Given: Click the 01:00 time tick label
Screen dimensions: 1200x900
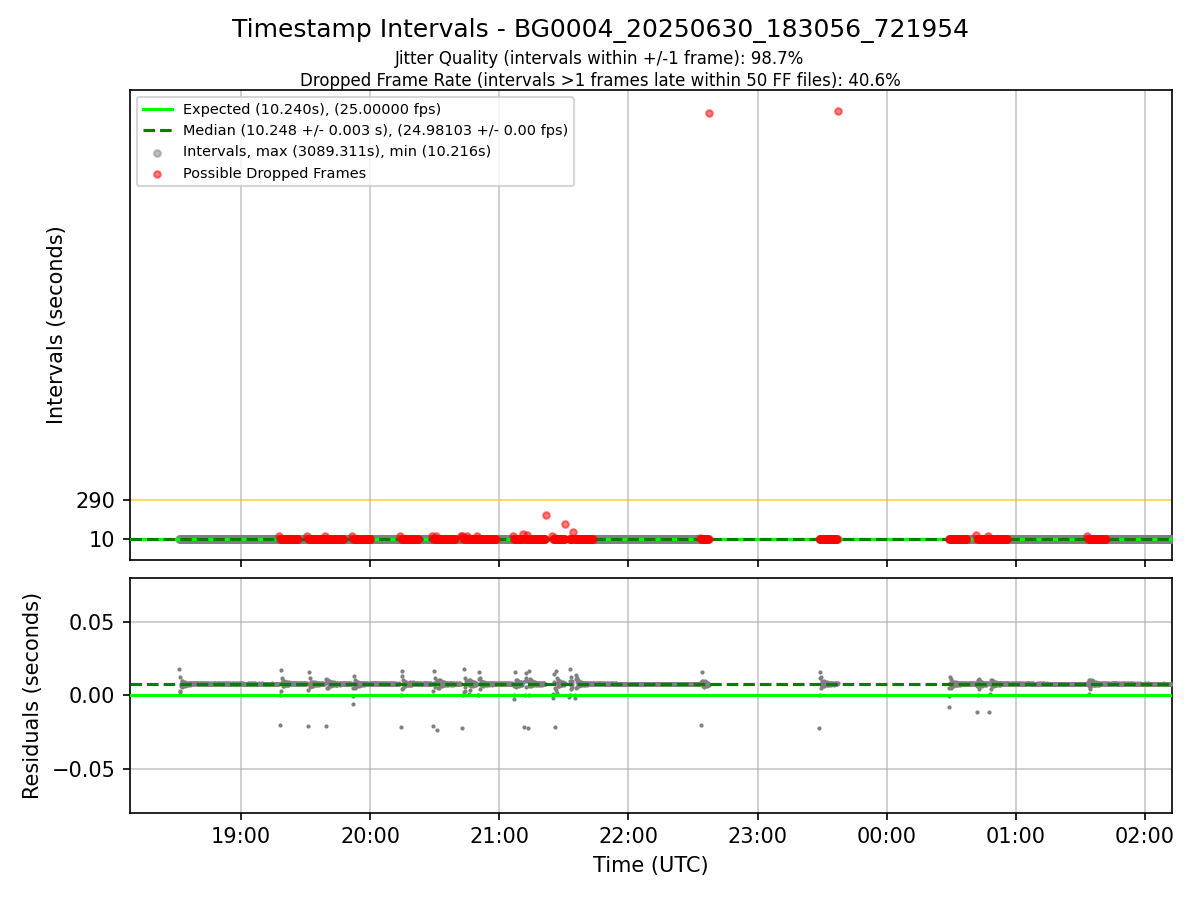Looking at the screenshot, I should (1016, 834).
